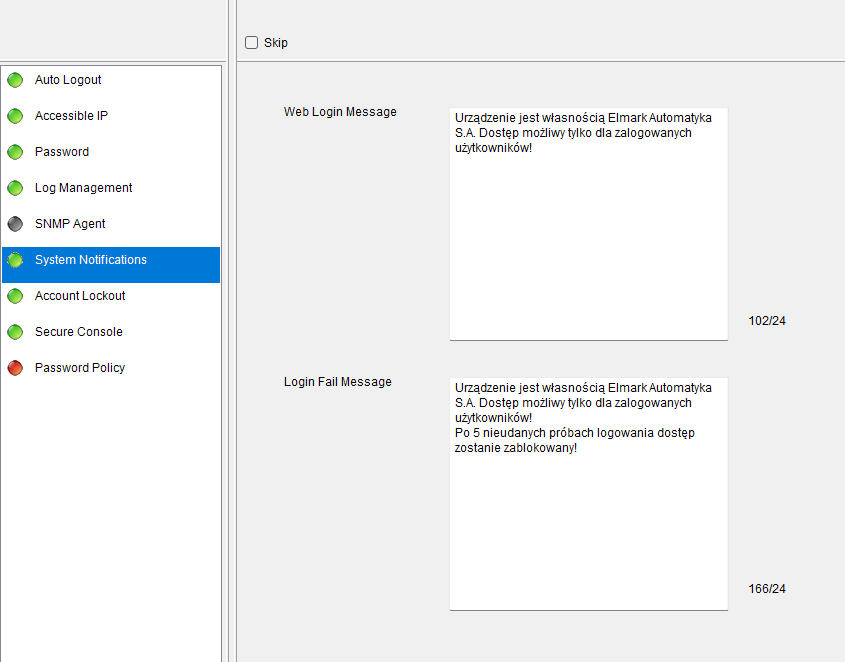Click the gray status icon beside SNMP Agent
Screen dimensions: 845x662
coord(15,224)
